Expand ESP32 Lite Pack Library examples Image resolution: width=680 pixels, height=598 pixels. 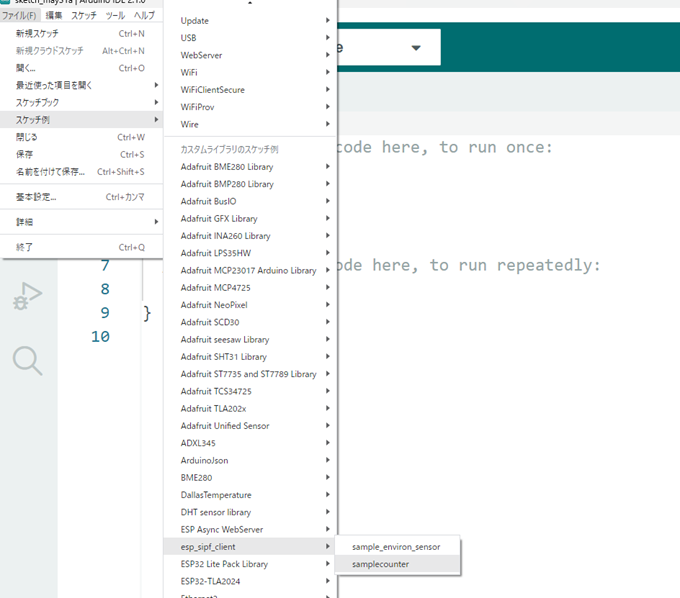pos(250,564)
